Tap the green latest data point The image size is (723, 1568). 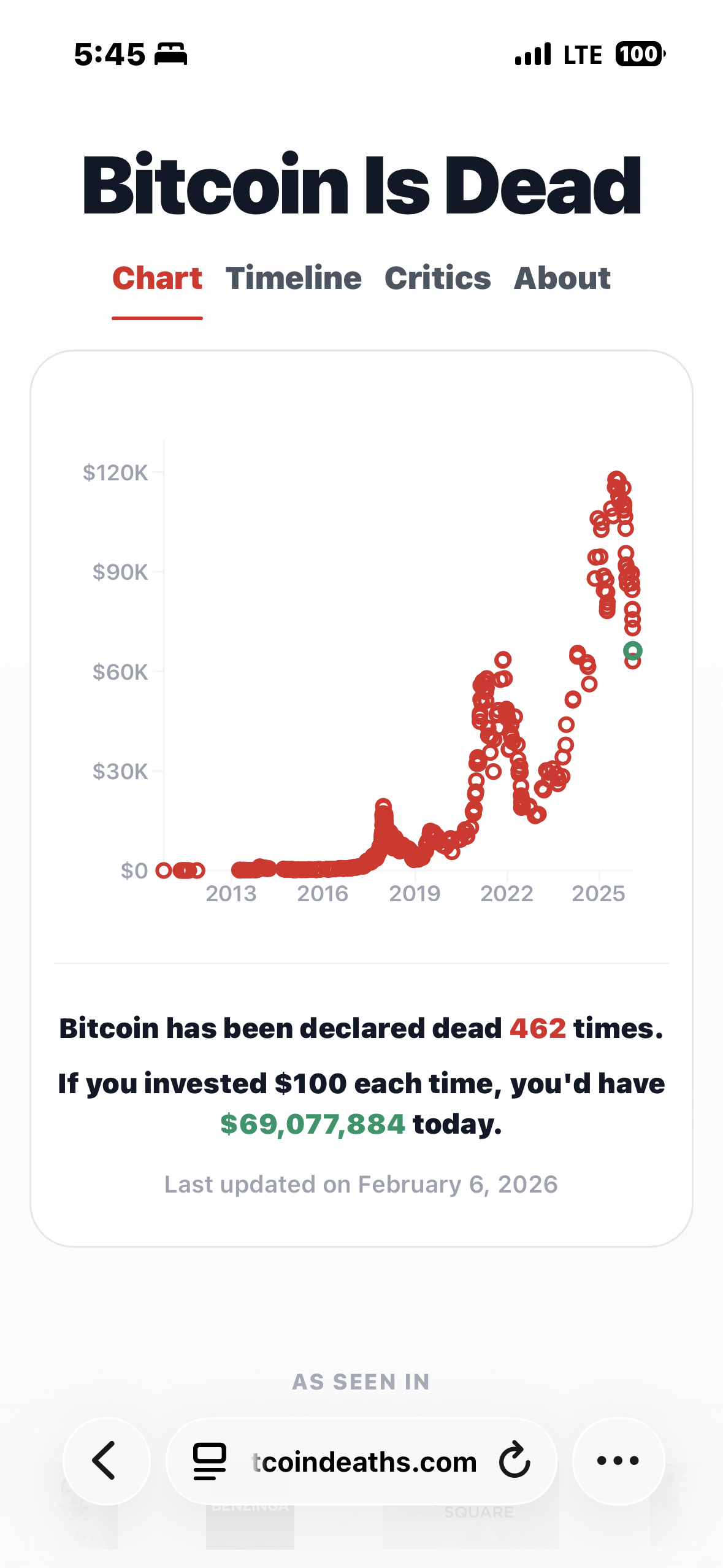[x=633, y=650]
